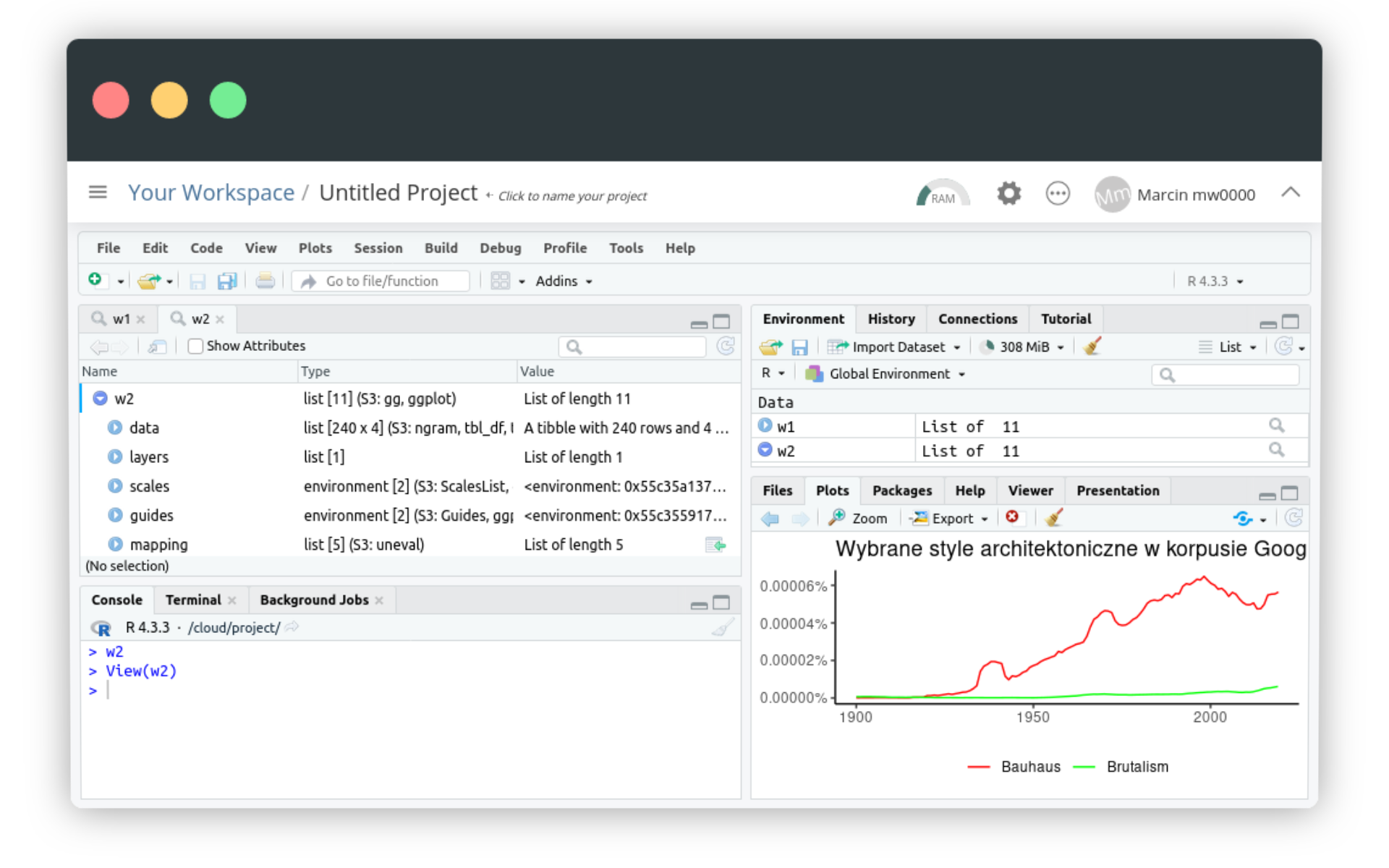This screenshot has width=1389, height=868.
Task: Click the save all documents icon
Action: coord(227,281)
